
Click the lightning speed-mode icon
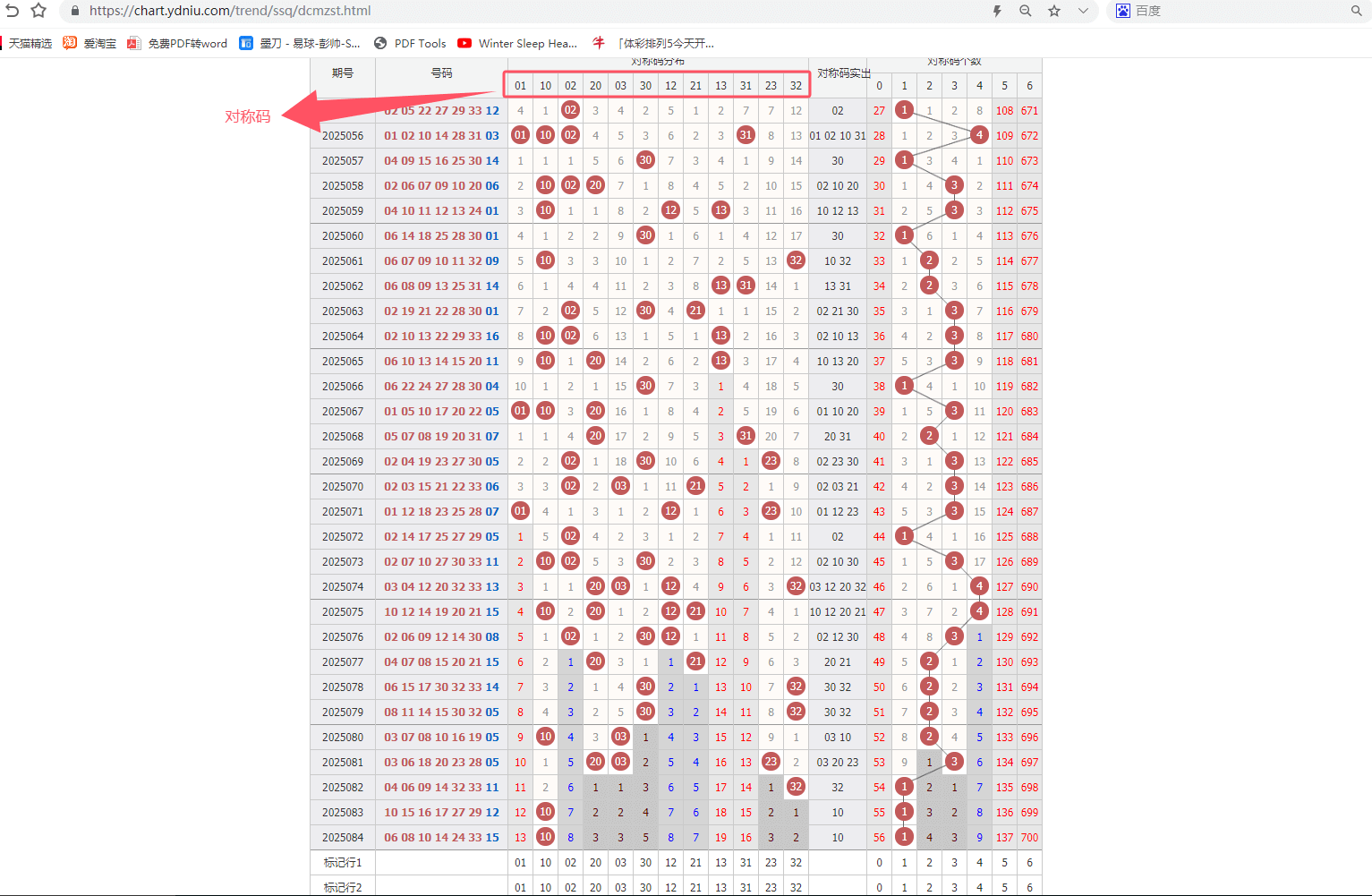pos(997,11)
